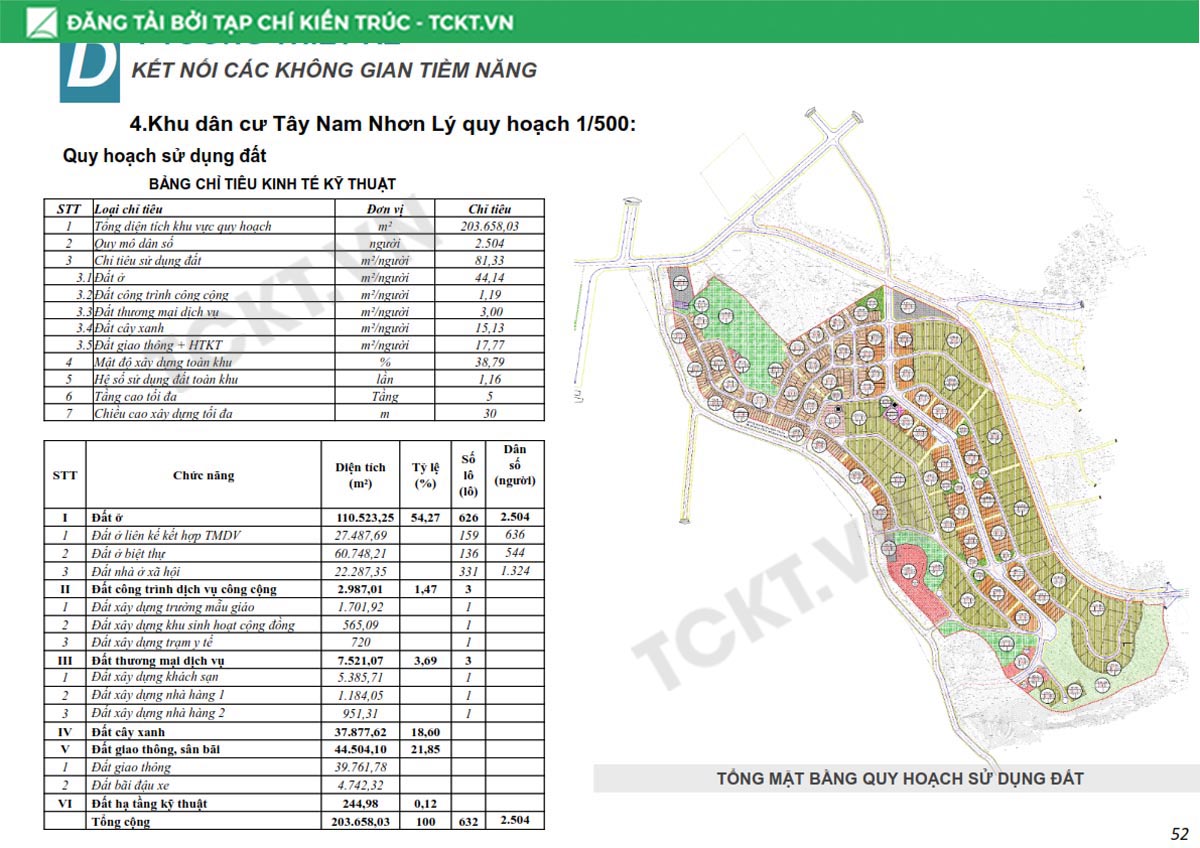Click the population value '1.324'

[x=515, y=571]
